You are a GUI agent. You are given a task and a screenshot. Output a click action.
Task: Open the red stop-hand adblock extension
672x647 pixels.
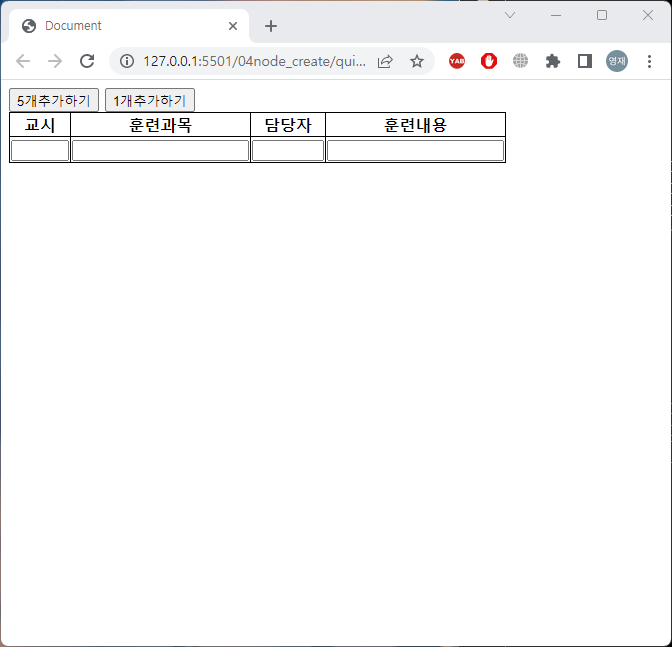click(x=489, y=61)
